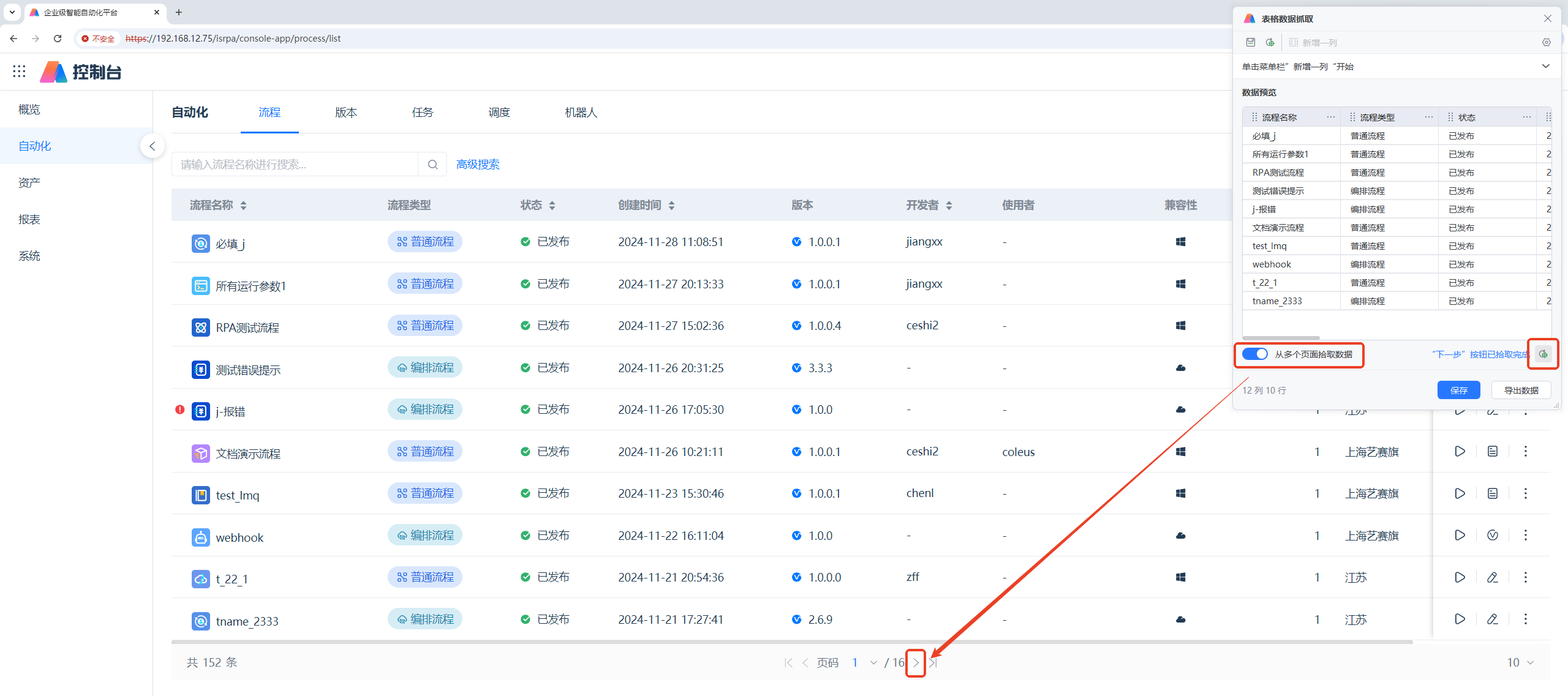The image size is (1568, 696).
Task: Sort by 状态 column
Action: (552, 206)
